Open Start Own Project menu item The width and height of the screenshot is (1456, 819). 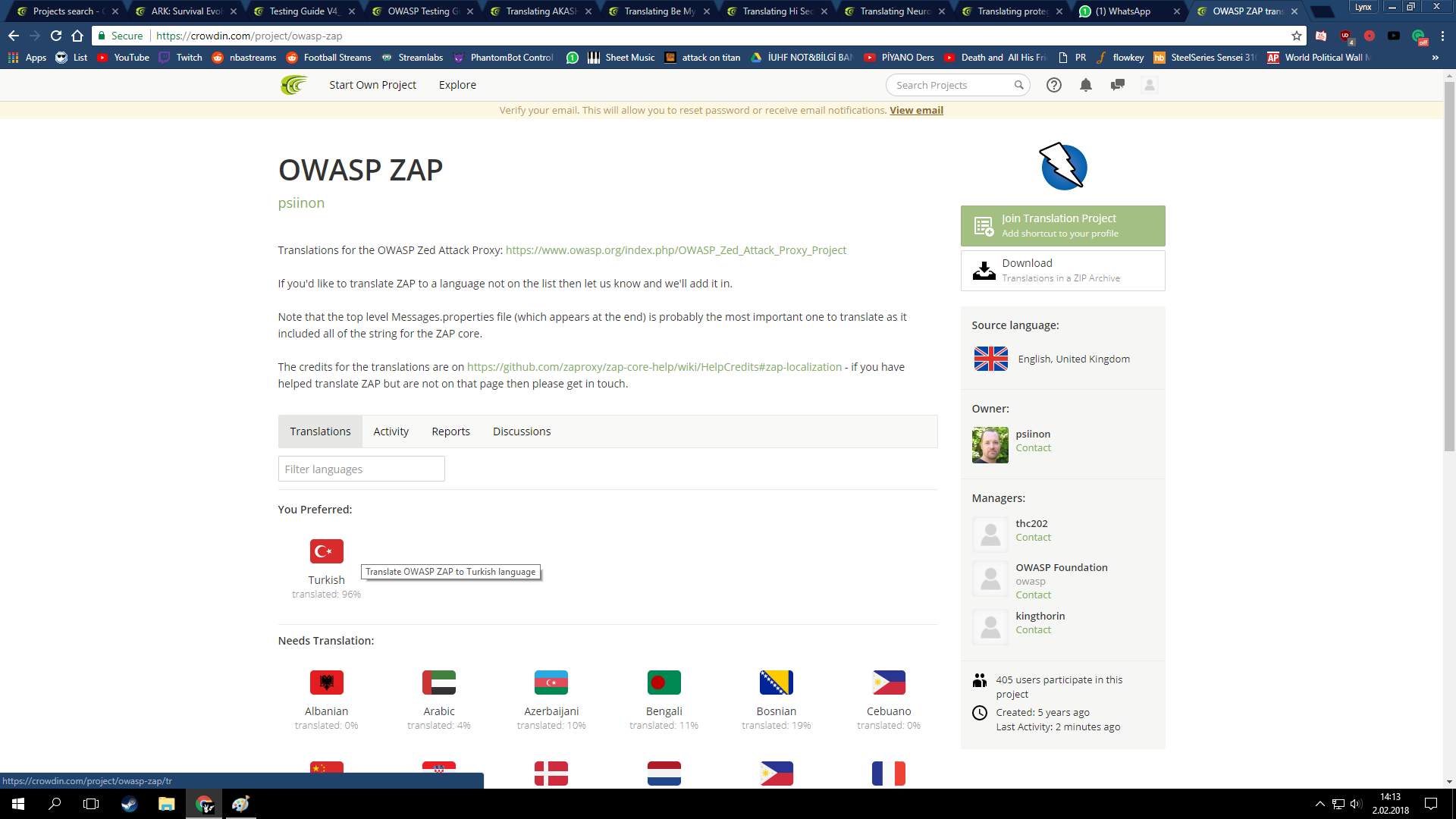coord(372,85)
